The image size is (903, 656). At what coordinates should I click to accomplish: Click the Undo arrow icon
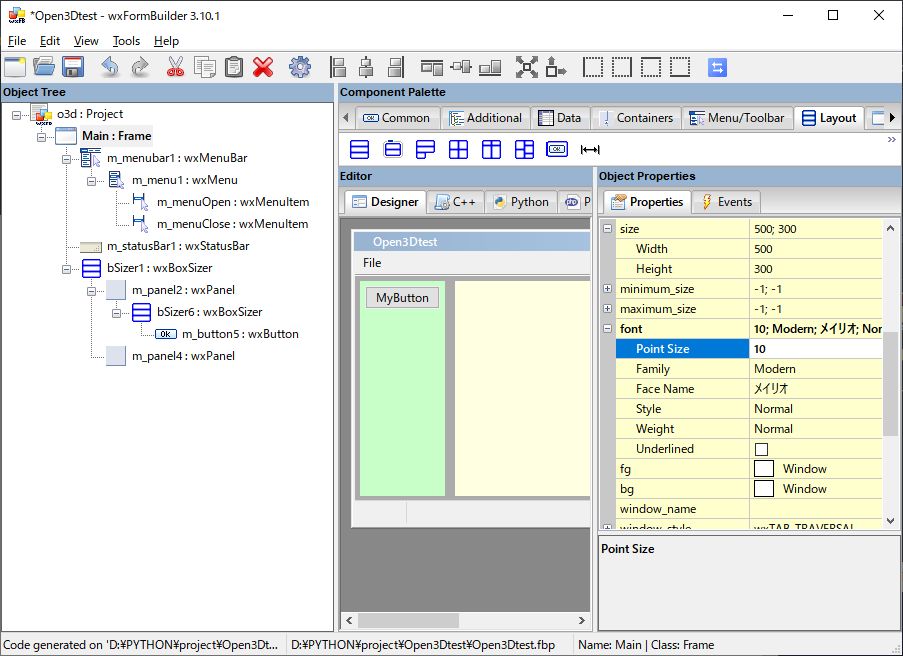click(110, 67)
